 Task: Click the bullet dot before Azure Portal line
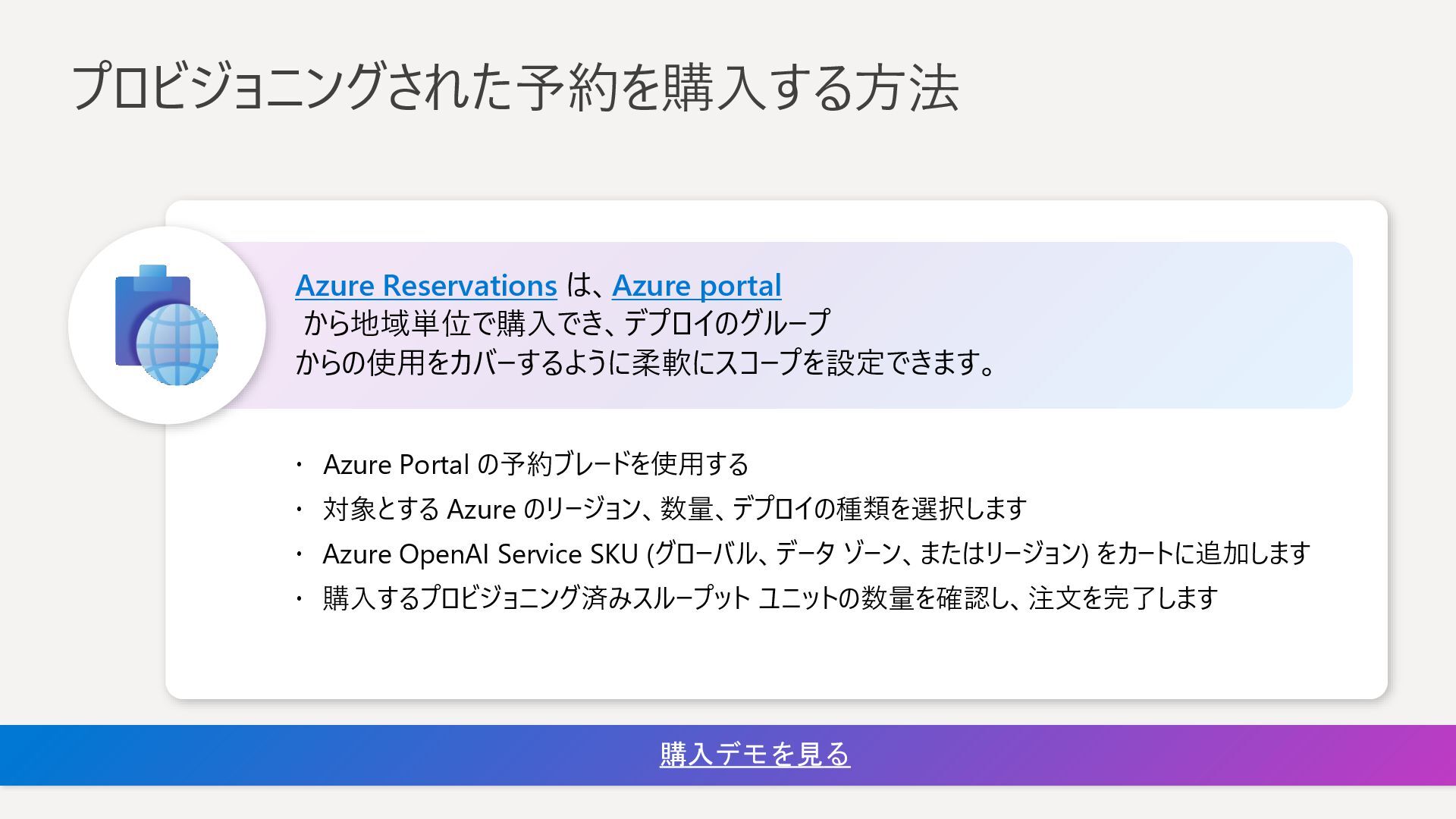[x=300, y=464]
